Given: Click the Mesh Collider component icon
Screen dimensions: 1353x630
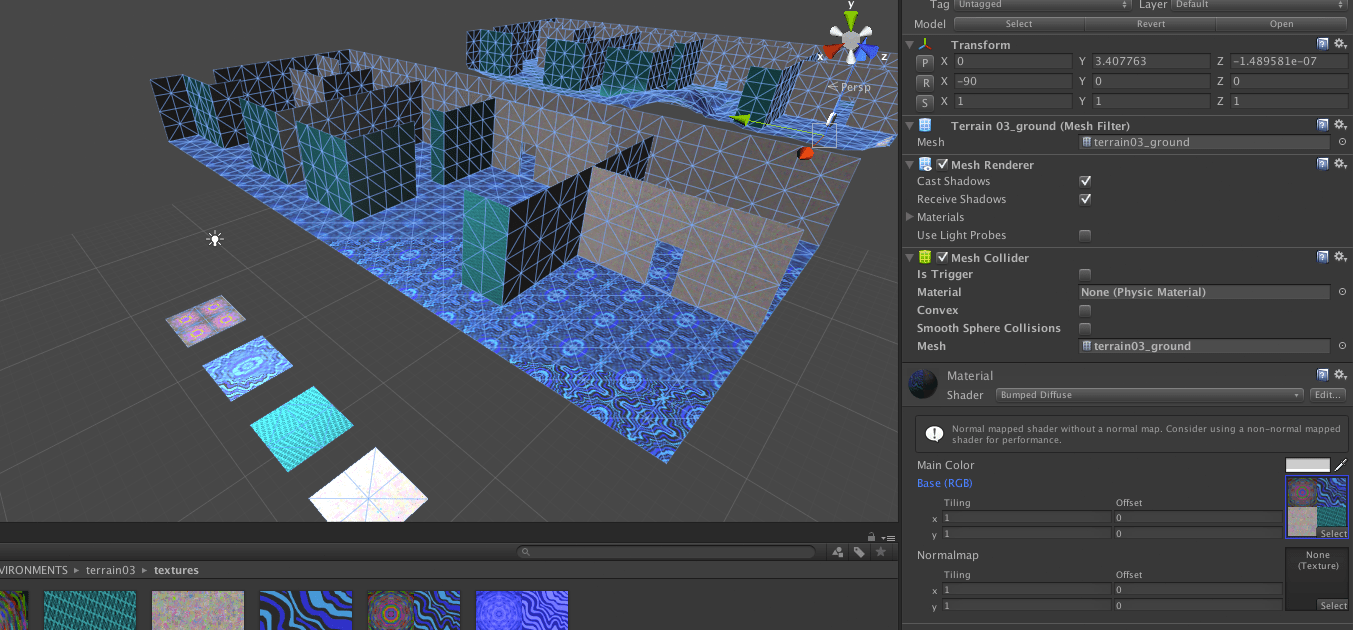Looking at the screenshot, I should 924,257.
